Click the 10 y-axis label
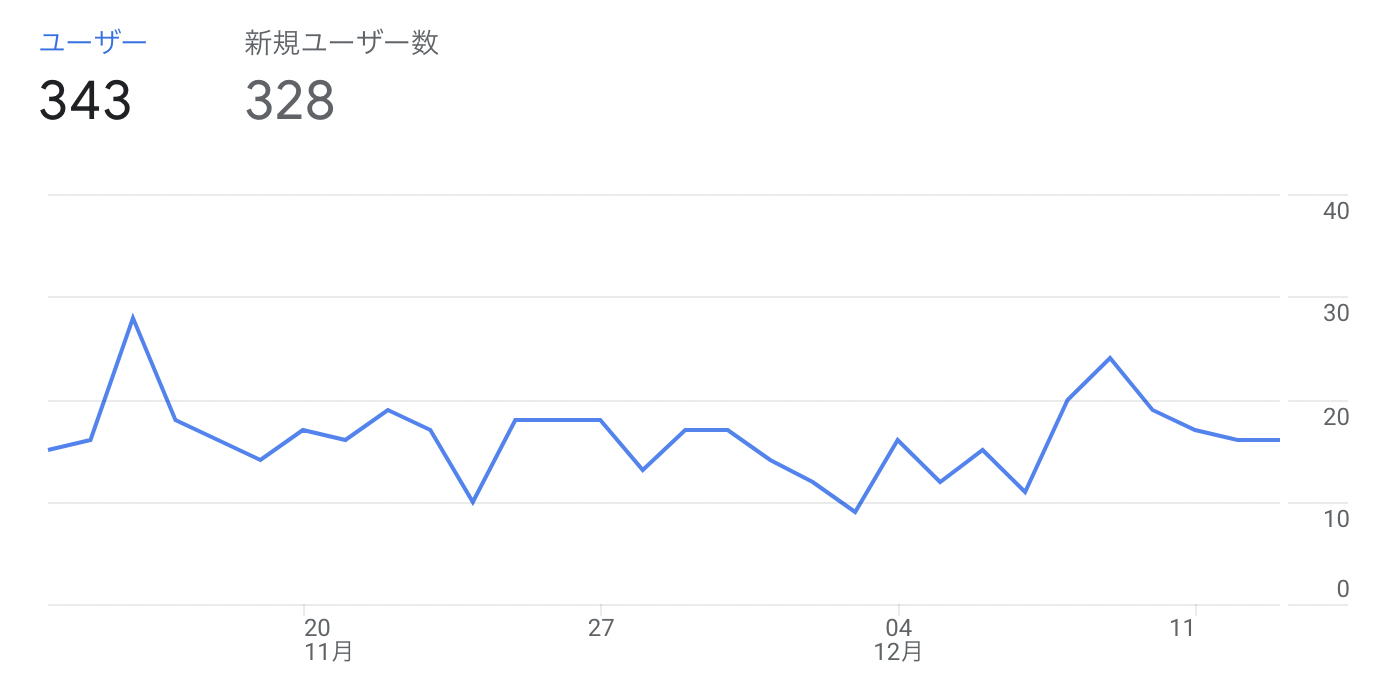Screen dimensions: 1388x684 tap(1336, 518)
